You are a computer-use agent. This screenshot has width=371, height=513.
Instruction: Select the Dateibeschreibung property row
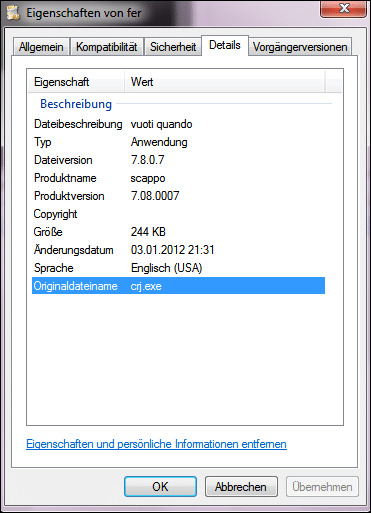[178, 124]
